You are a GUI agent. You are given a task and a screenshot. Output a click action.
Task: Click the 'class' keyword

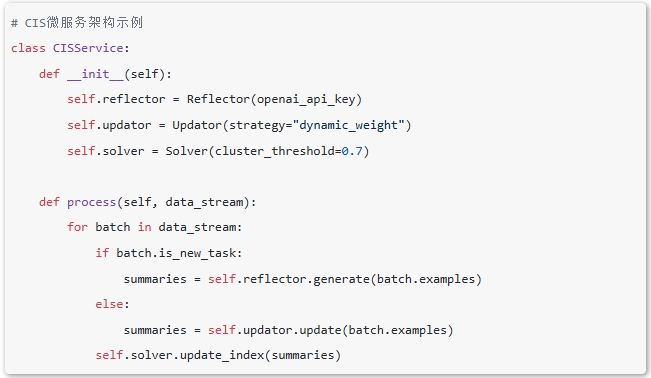28,48
